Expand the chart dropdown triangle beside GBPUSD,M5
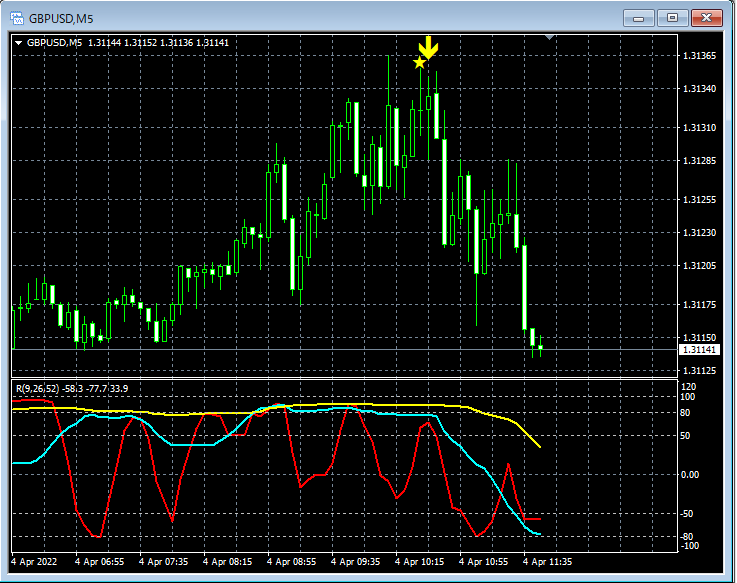Viewport: 737px width, 583px height. pyautogui.click(x=19, y=43)
